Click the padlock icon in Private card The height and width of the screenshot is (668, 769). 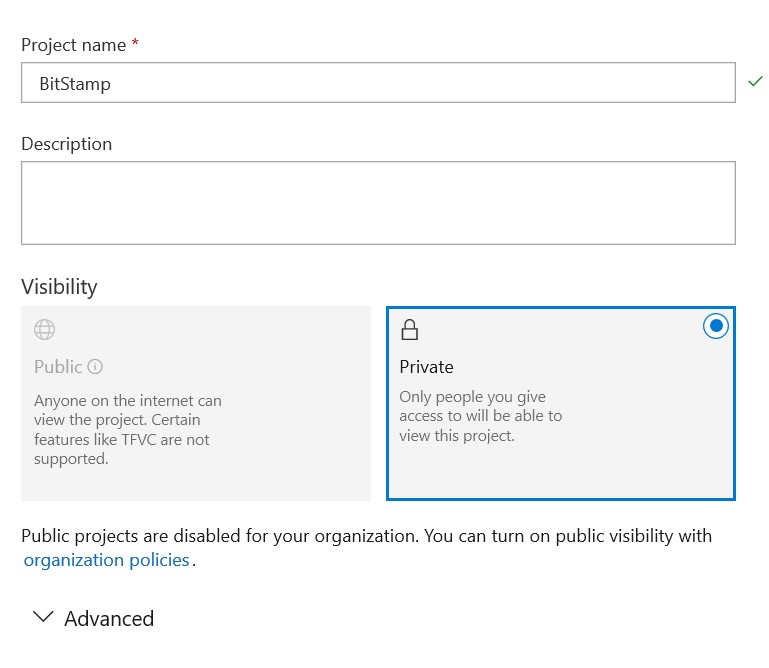coord(410,330)
